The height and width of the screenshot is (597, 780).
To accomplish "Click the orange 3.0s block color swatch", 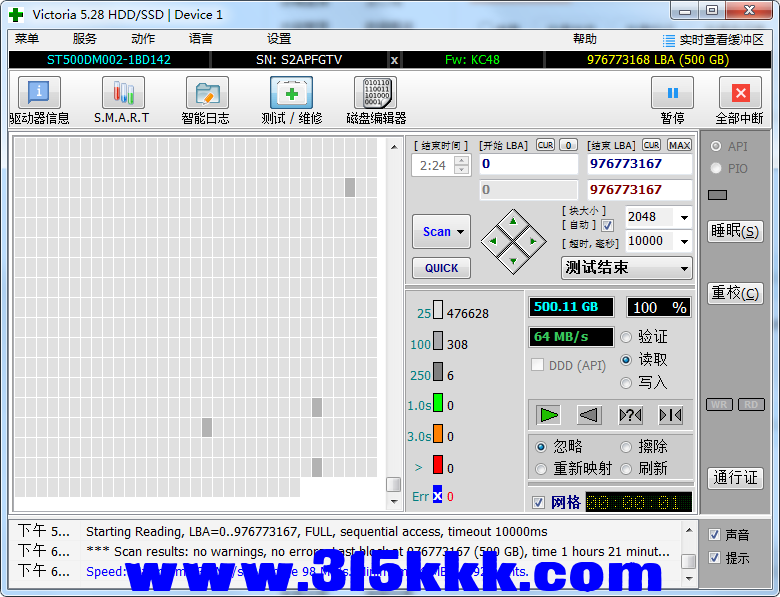I will pyautogui.click(x=438, y=433).
